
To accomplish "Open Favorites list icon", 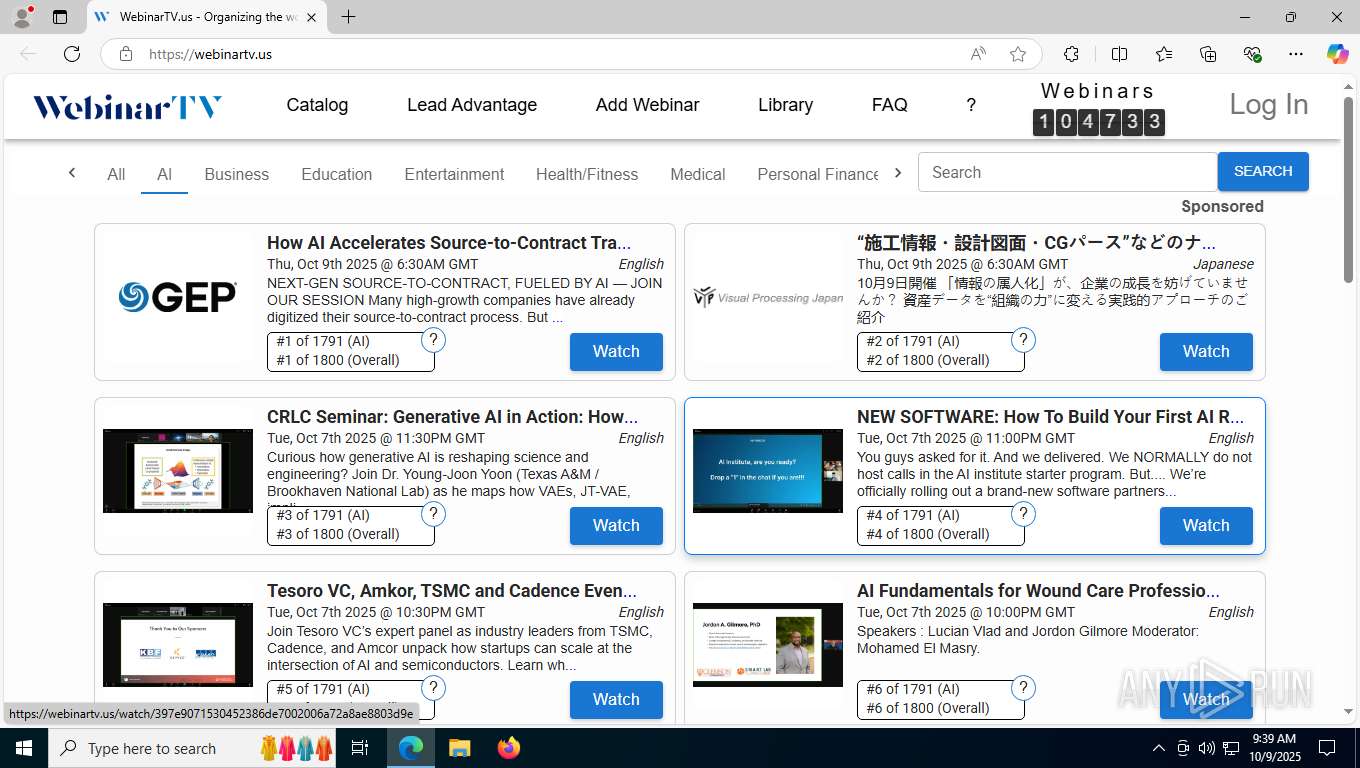I will 1164,54.
